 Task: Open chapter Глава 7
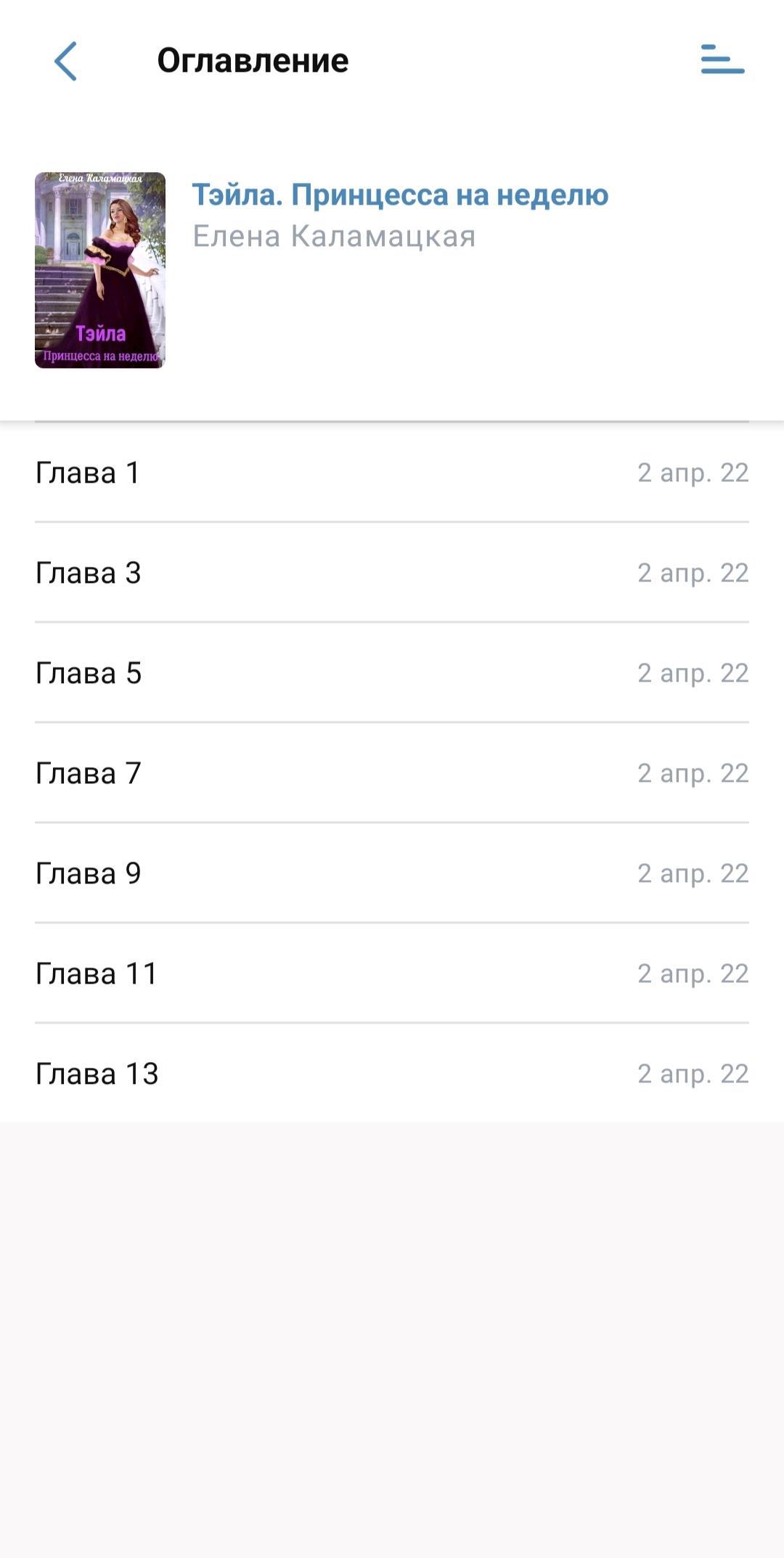click(88, 773)
